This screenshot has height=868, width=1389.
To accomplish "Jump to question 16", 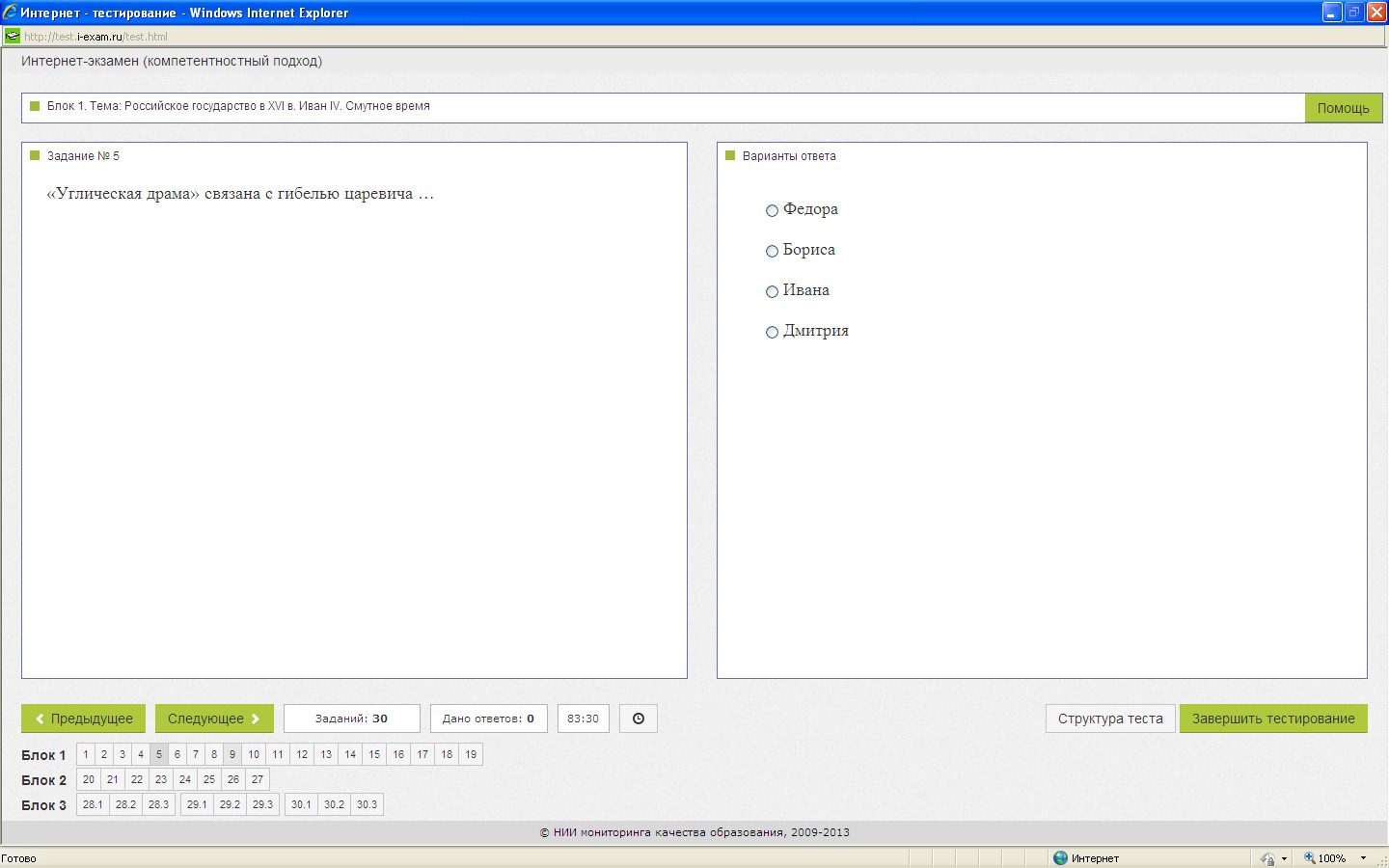I will click(x=398, y=754).
